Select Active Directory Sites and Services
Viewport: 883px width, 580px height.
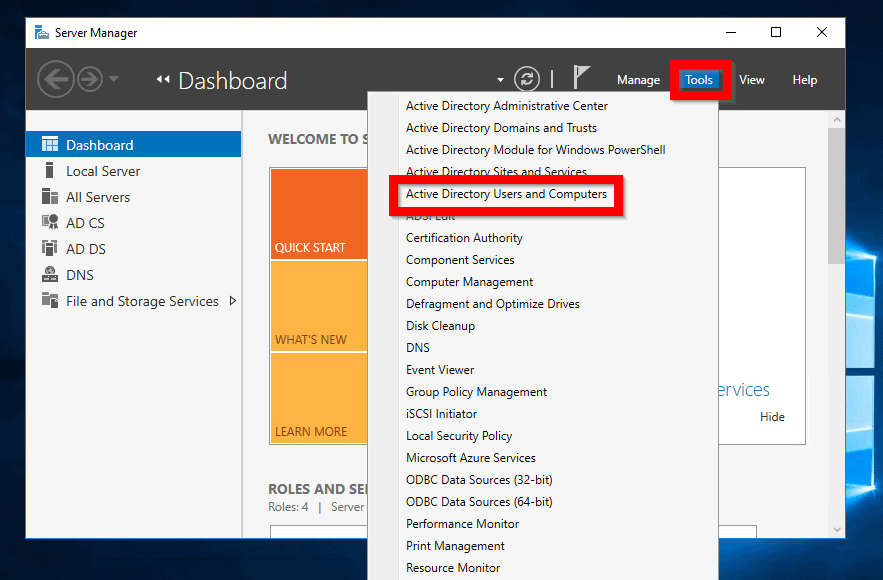[496, 171]
